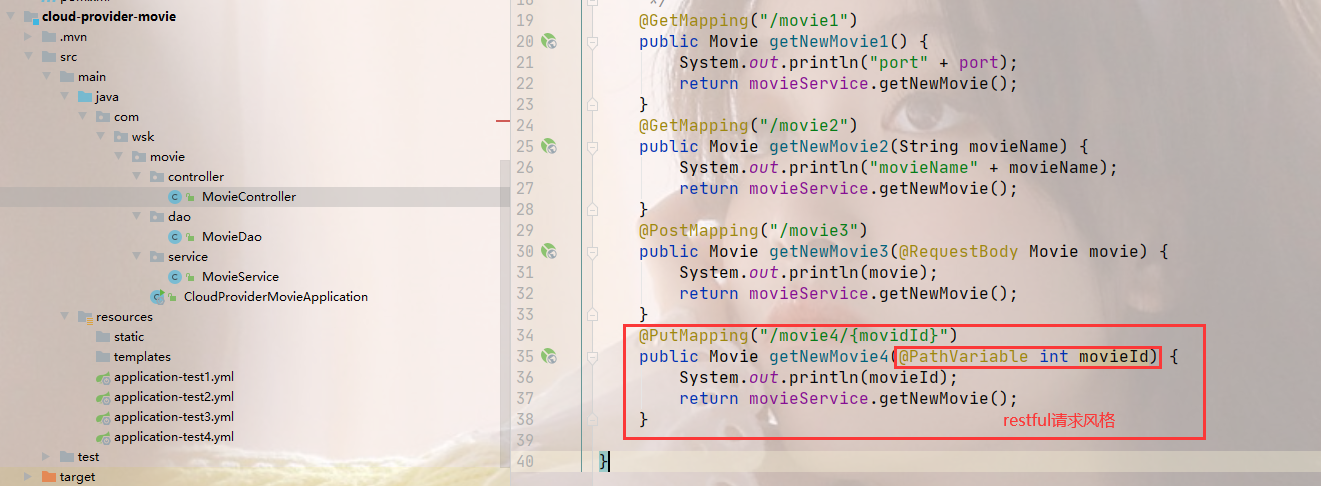The image size is (1321, 486).
Task: Click the dao package folder icon
Action: pos(157,217)
